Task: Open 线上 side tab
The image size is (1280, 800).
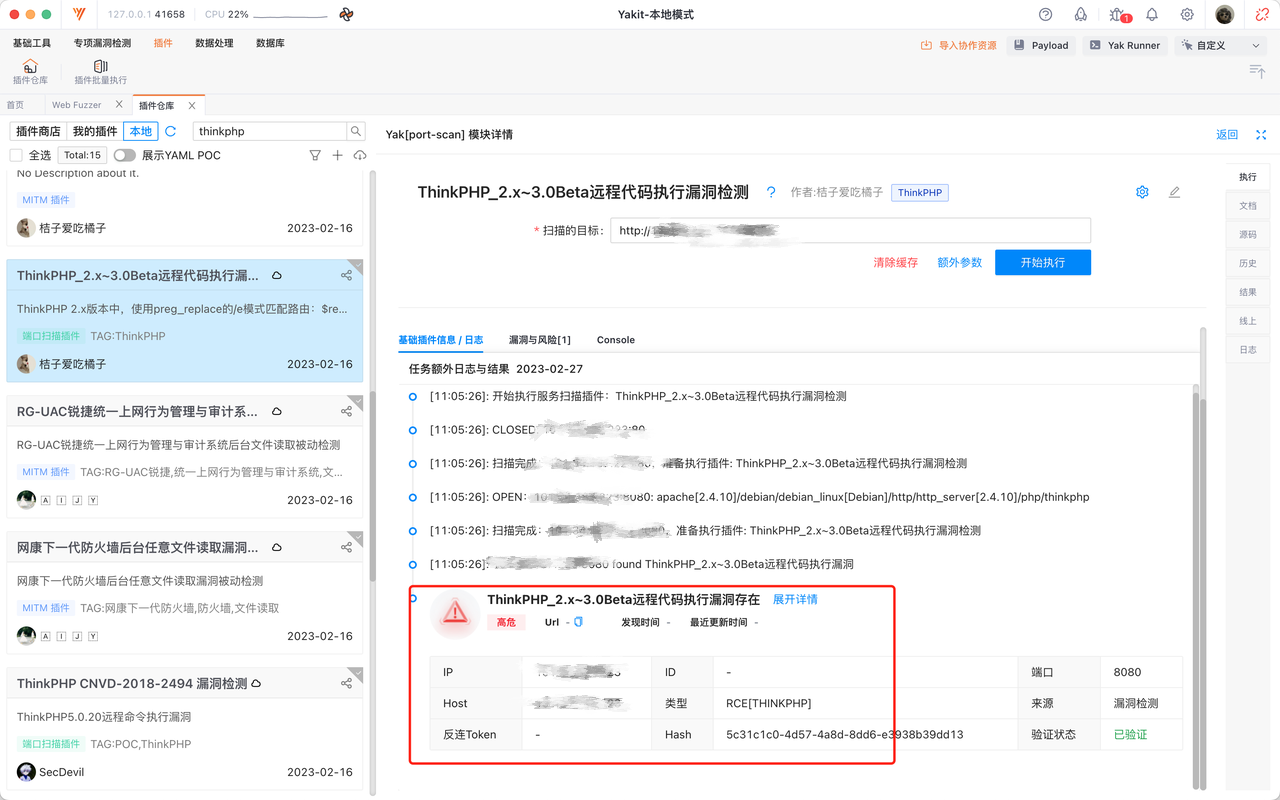Action: coord(1248,321)
